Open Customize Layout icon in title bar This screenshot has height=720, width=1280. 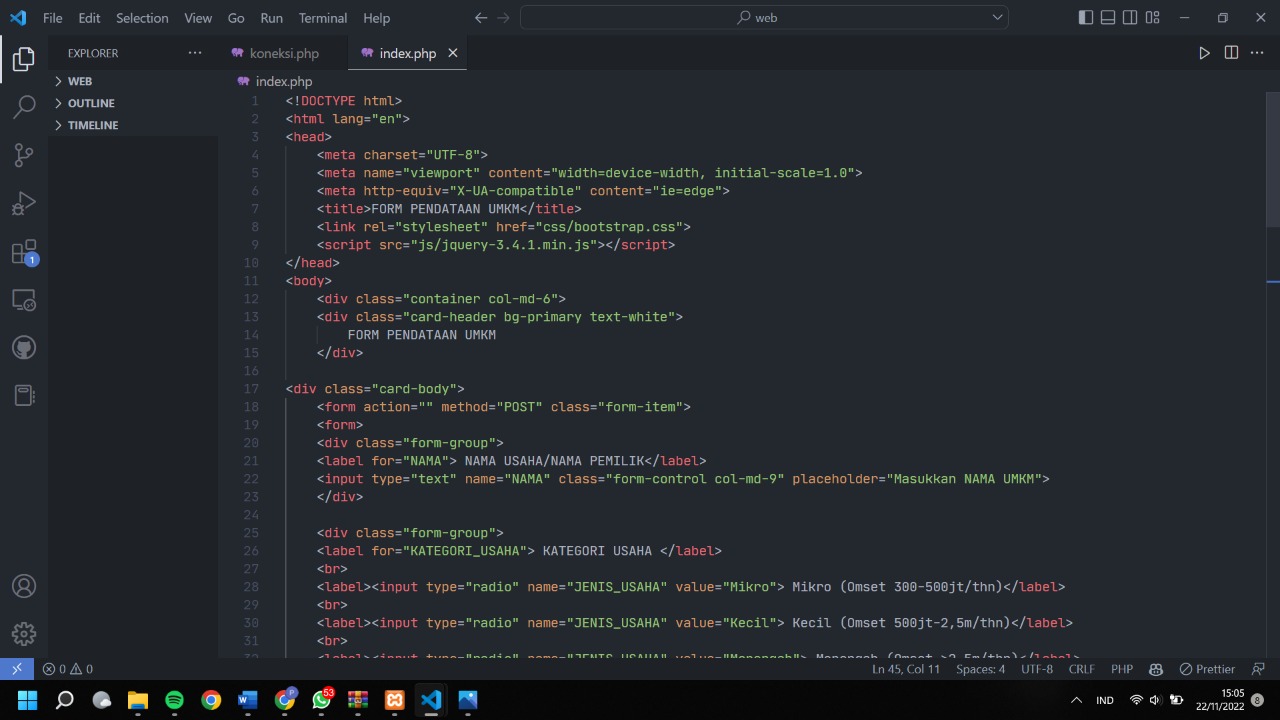click(x=1152, y=18)
